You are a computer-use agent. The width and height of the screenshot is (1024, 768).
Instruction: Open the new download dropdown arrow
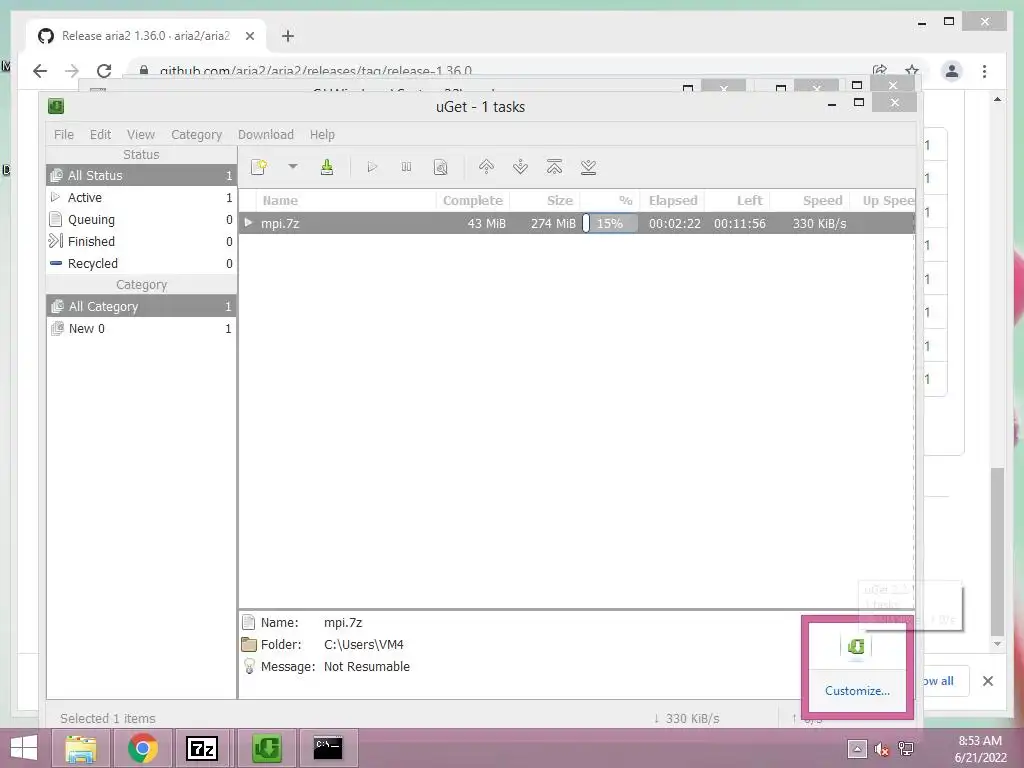pos(293,167)
